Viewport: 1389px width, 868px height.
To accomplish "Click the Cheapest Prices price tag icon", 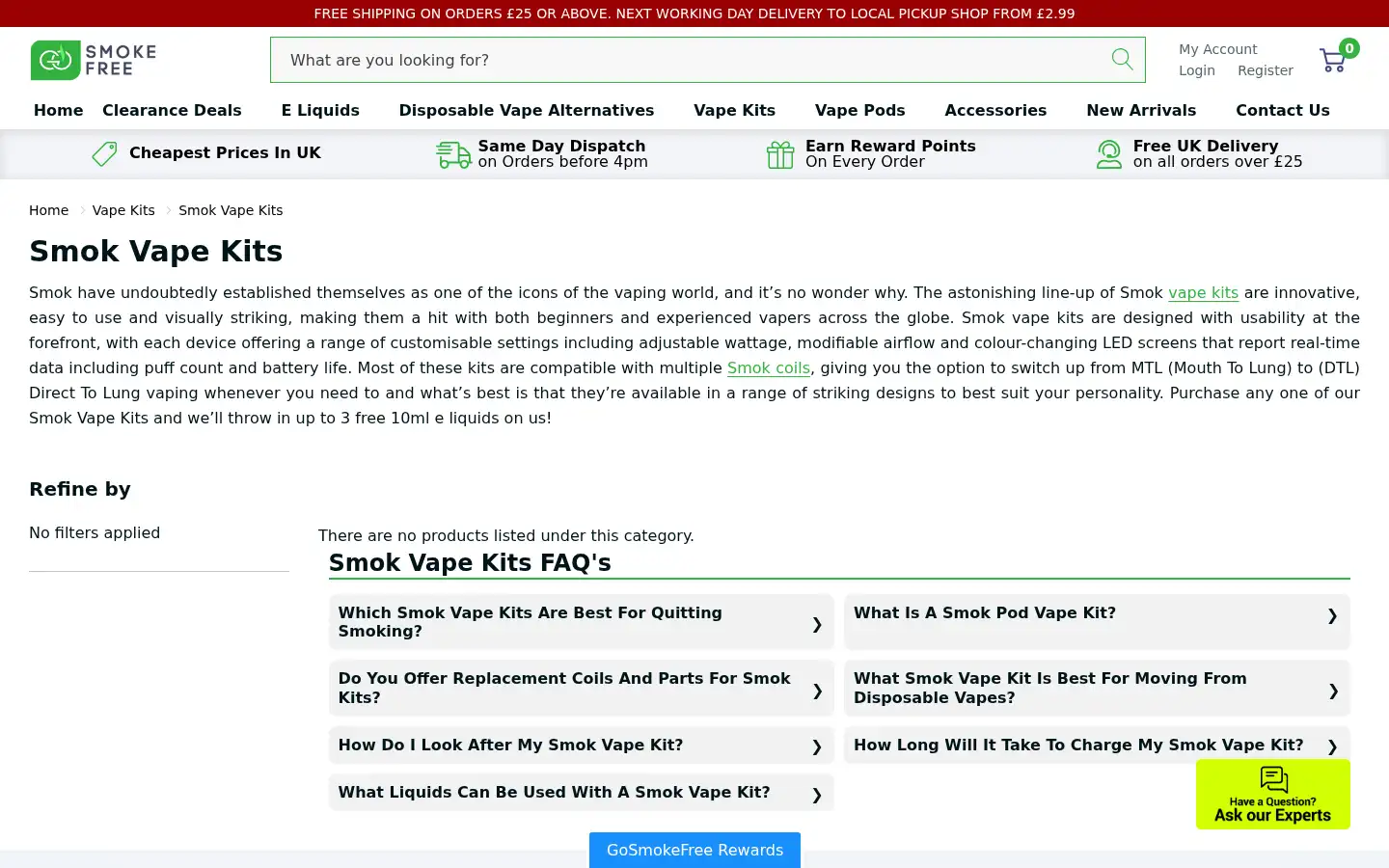I will click(x=104, y=153).
